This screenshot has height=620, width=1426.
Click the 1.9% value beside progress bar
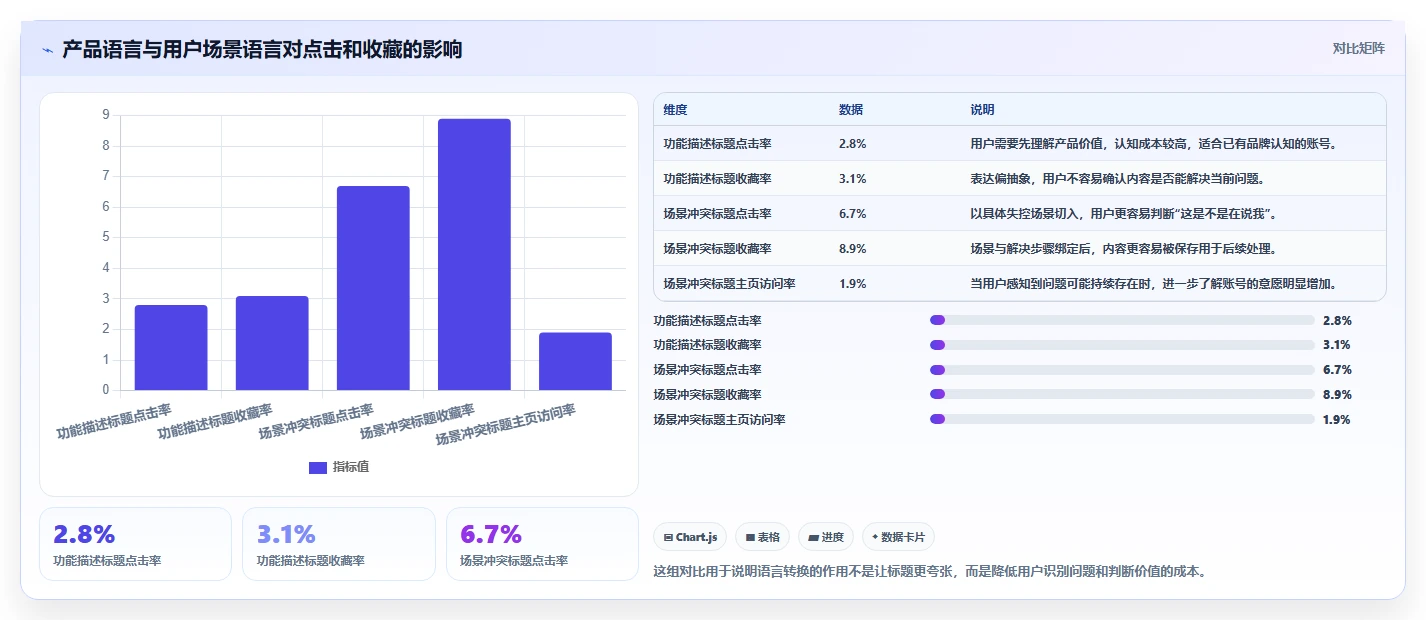[x=1337, y=419]
